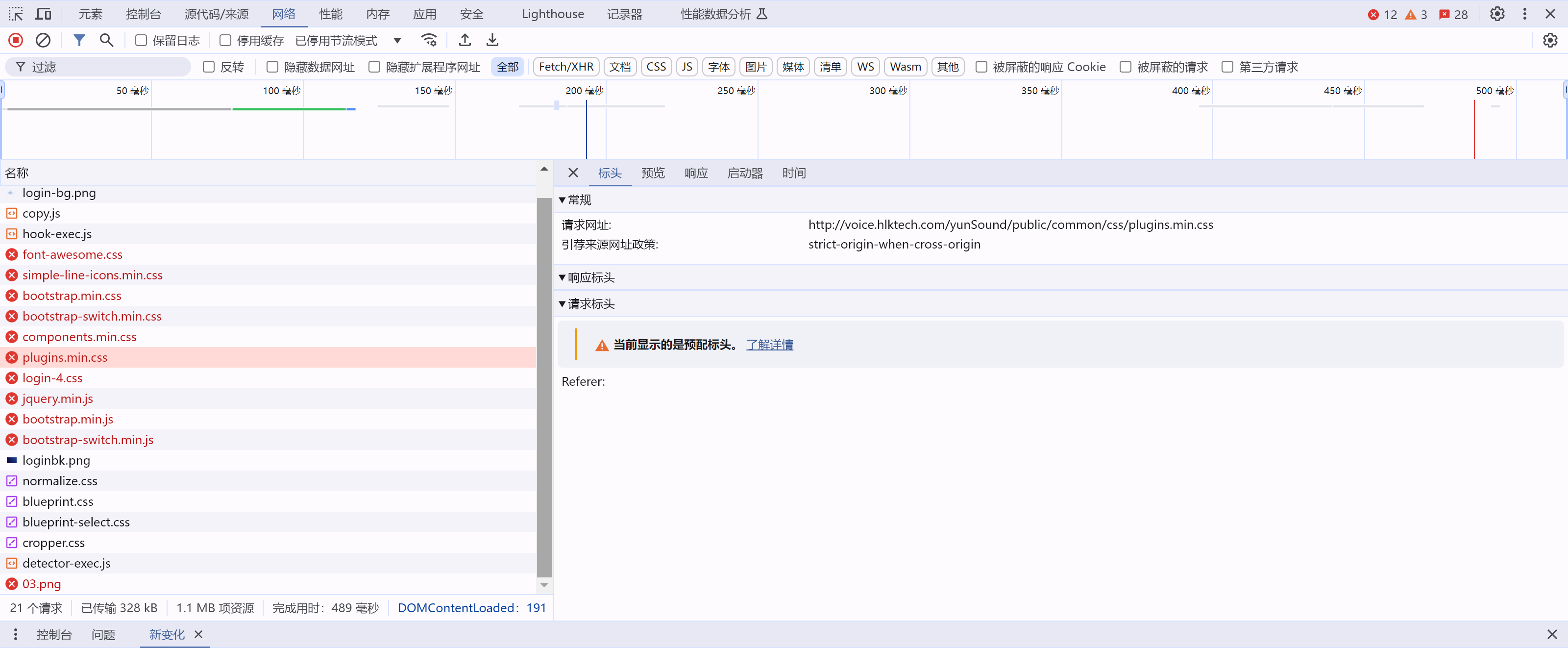This screenshot has height=648, width=1568.
Task: Filter by Fetch/XHR type
Action: point(566,67)
